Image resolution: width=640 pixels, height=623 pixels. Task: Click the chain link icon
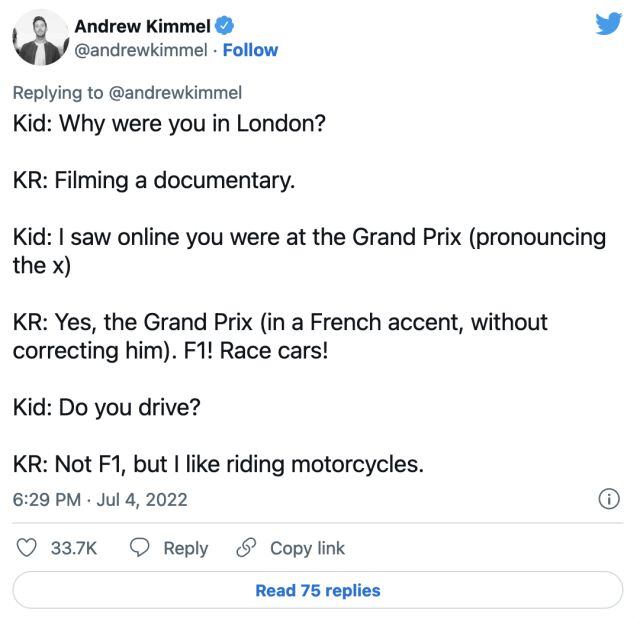pyautogui.click(x=245, y=548)
